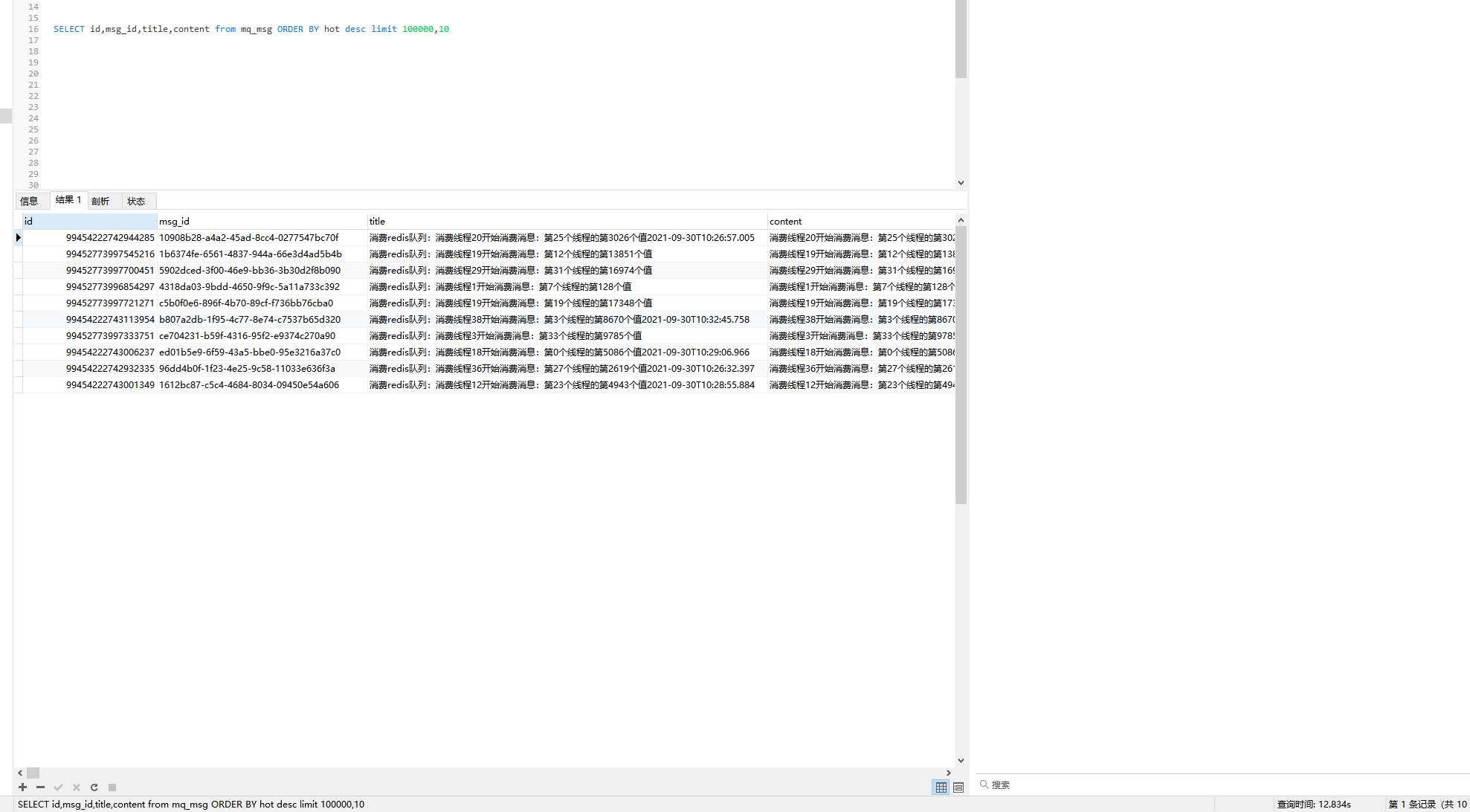Click the search magnifier icon
The width and height of the screenshot is (1470, 812).
pyautogui.click(x=984, y=784)
